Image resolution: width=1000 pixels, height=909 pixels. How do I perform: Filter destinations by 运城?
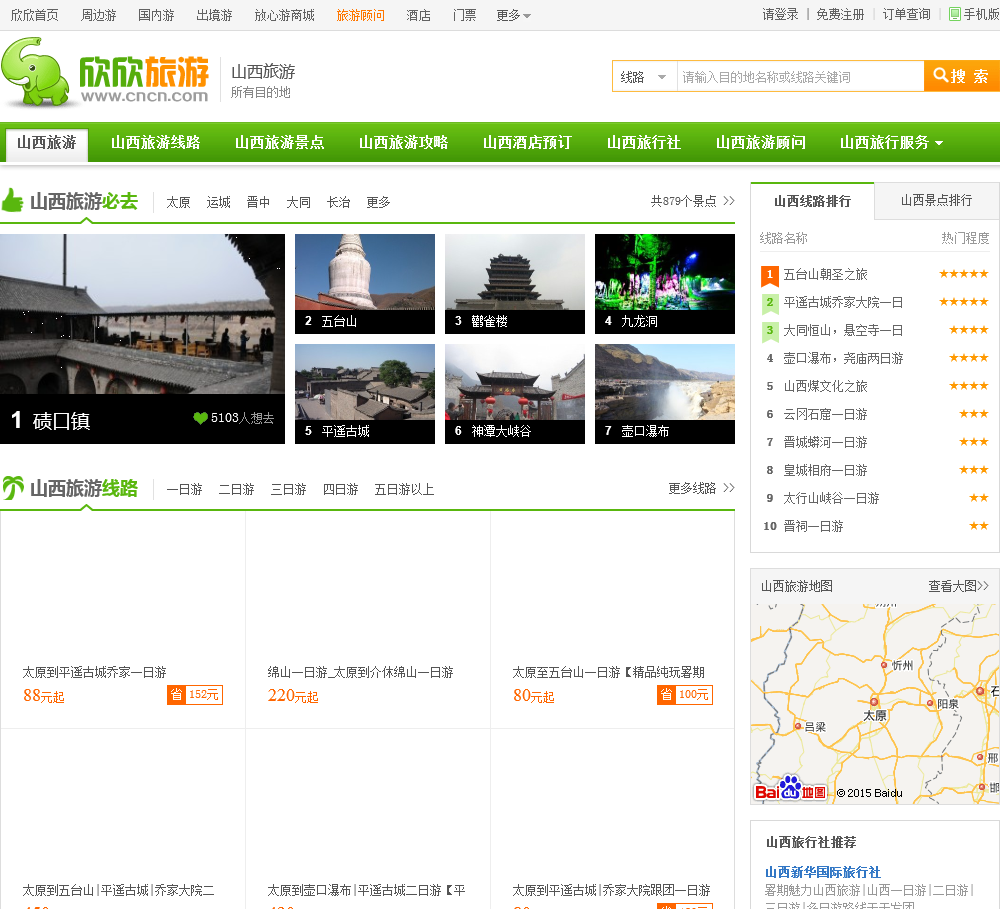[x=218, y=202]
